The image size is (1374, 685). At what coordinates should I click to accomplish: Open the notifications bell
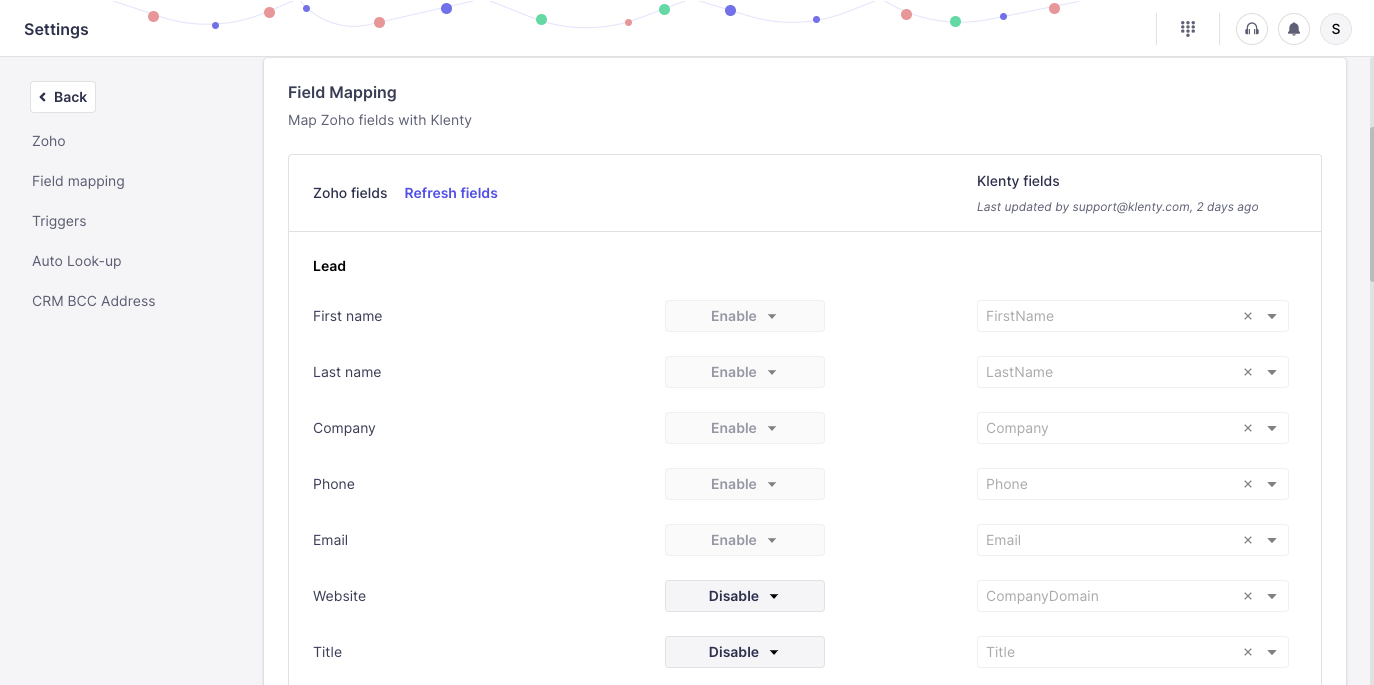1294,29
